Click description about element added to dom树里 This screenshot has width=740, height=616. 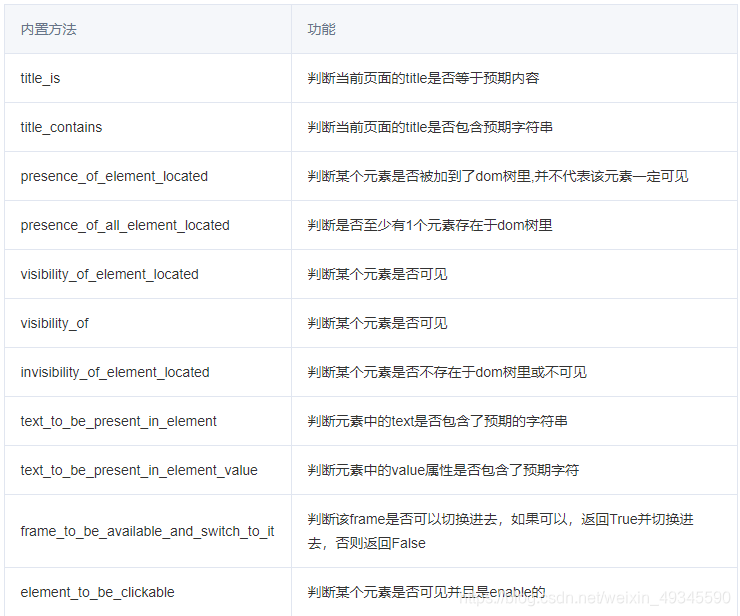[x=498, y=177]
